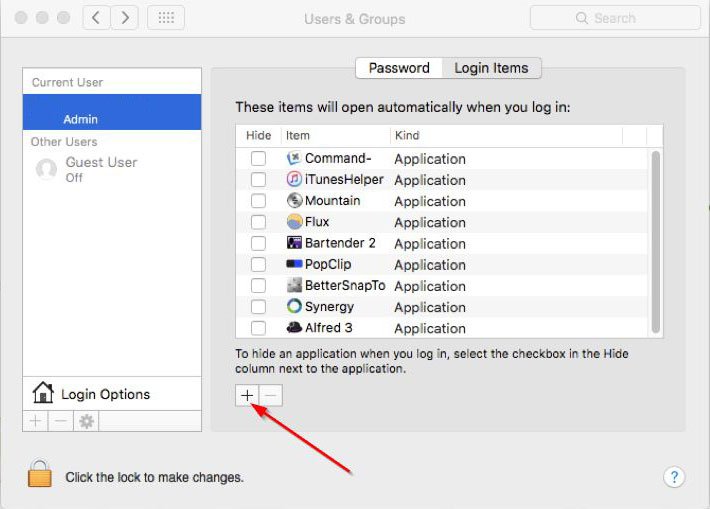This screenshot has height=509, width=710.
Task: Toggle Hide checkbox for Synergy
Action: tap(258, 307)
